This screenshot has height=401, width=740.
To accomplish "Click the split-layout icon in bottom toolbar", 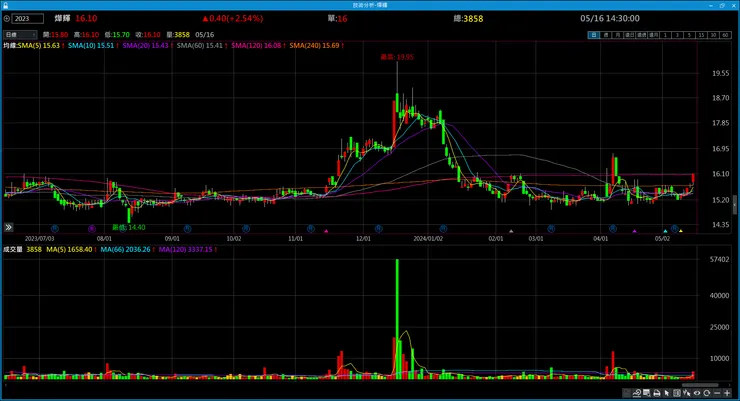I will click(677, 393).
